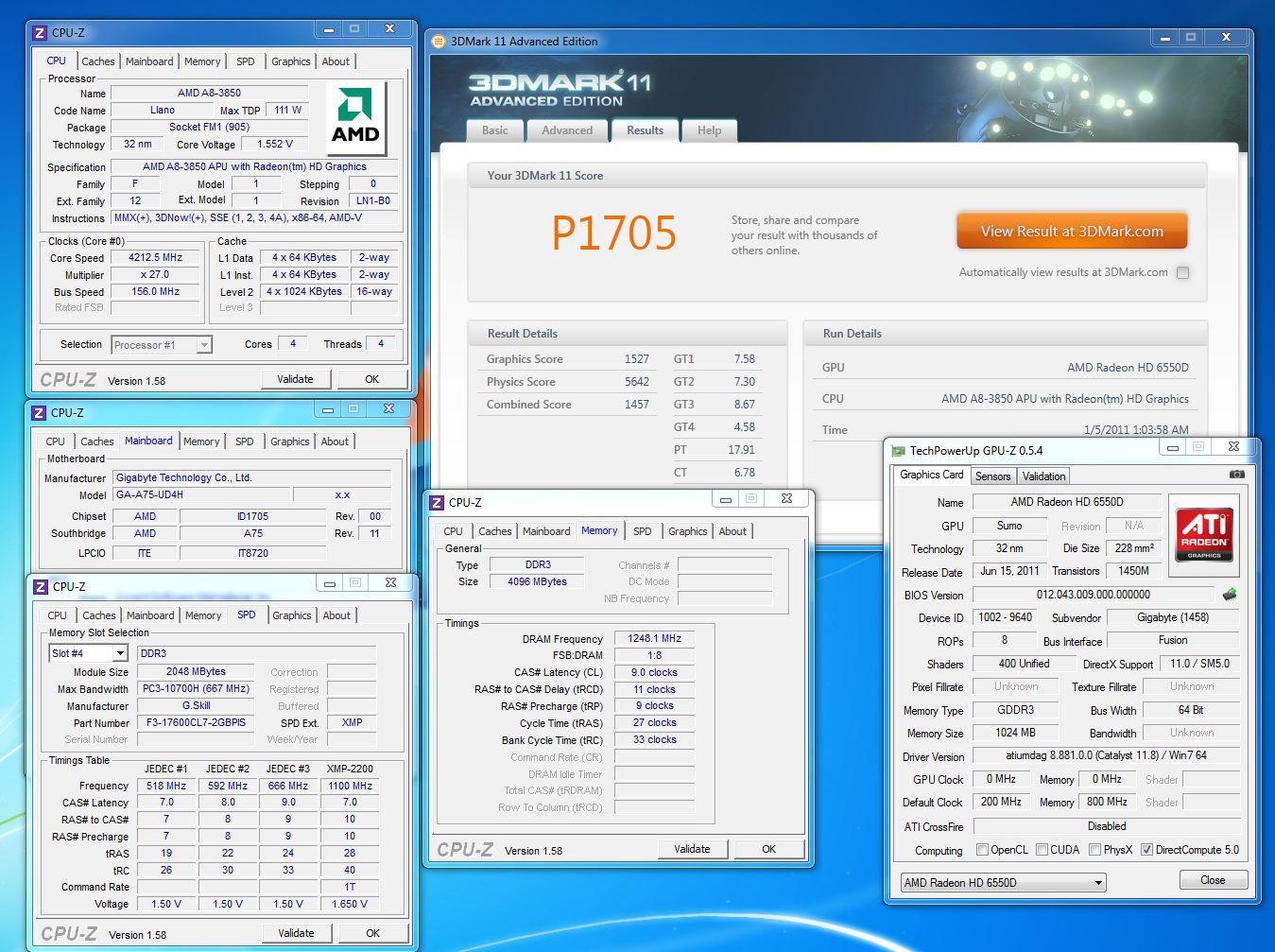Toggle the CUDA checkbox in GPU-Z
The height and width of the screenshot is (952, 1275).
point(1042,849)
